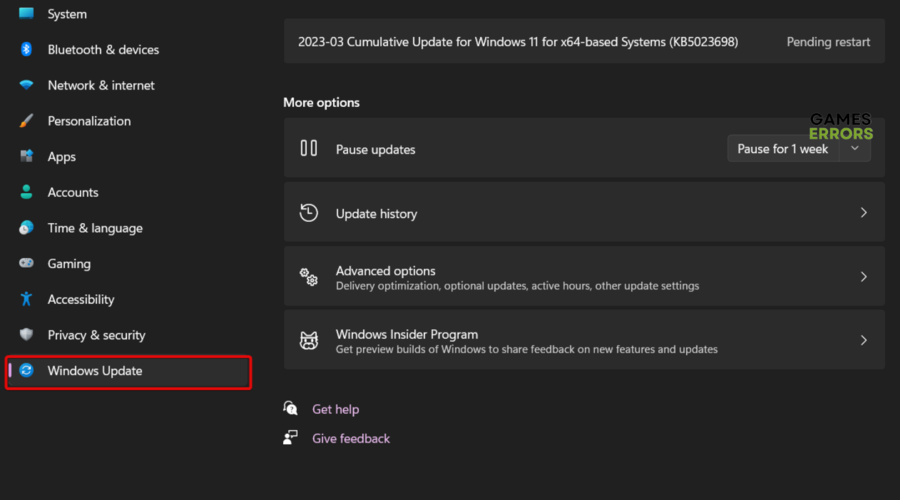Click the Apps icon in sidebar
This screenshot has width=900, height=500.
click(x=27, y=157)
